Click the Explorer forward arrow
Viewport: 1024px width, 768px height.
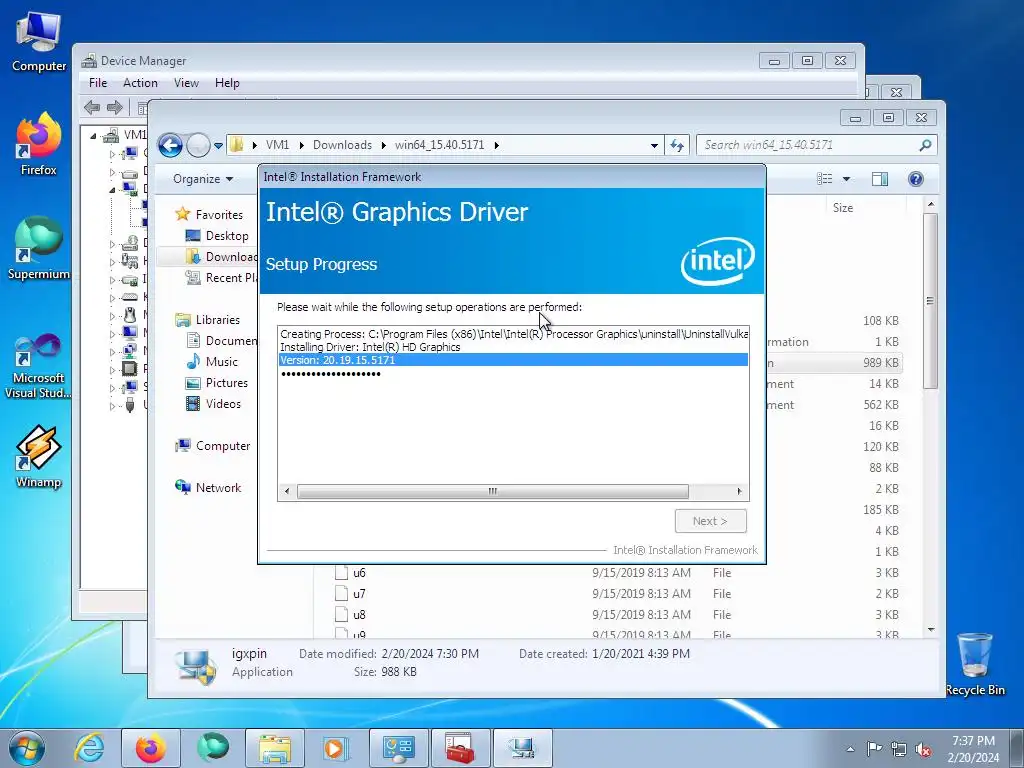click(198, 145)
